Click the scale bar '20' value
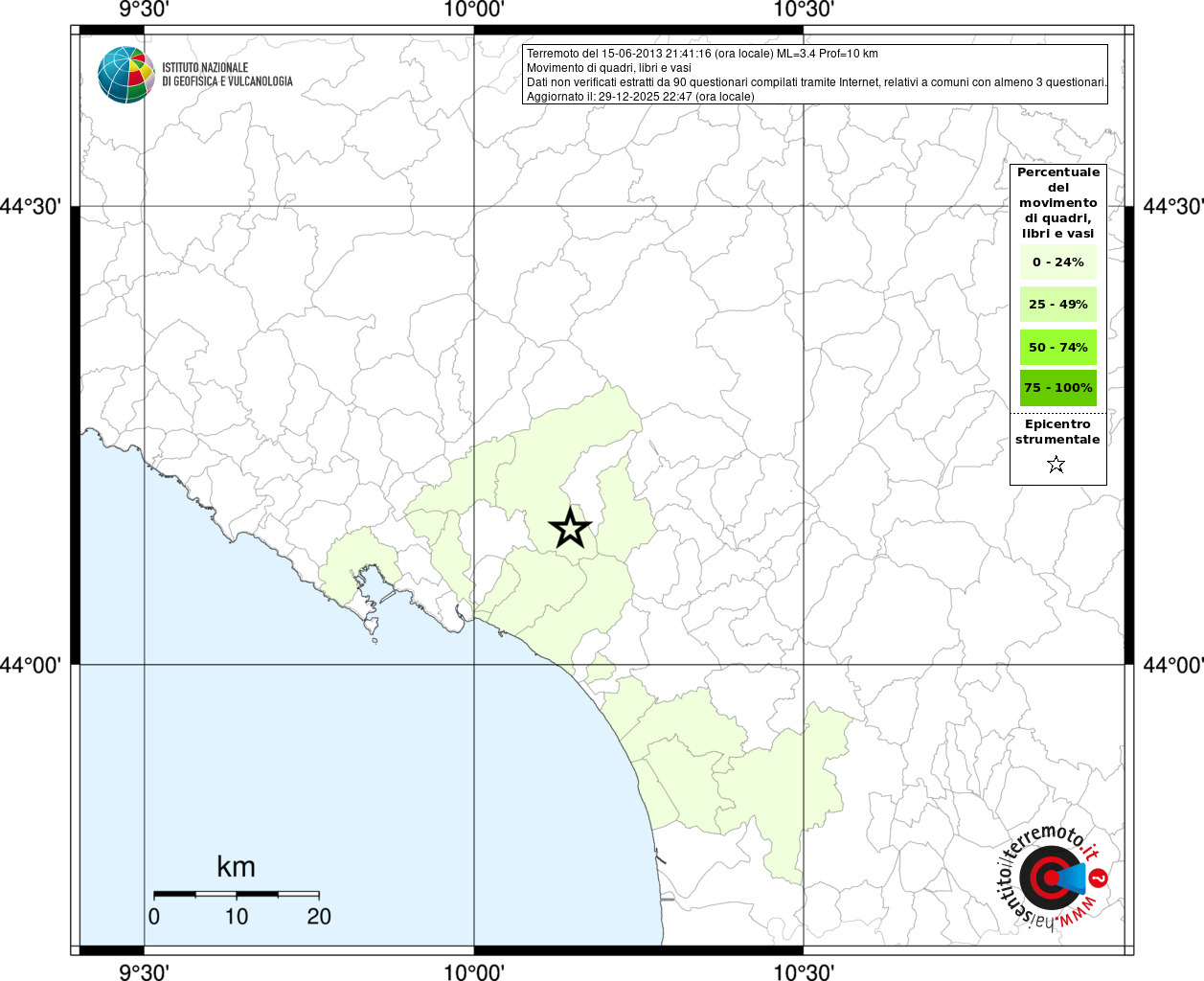Screen dimensions: 1204x981 (x=319, y=917)
